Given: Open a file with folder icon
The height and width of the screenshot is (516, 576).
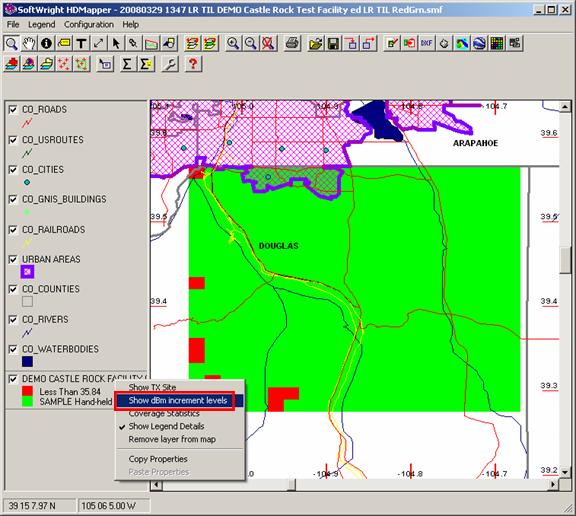Looking at the screenshot, I should click(316, 43).
